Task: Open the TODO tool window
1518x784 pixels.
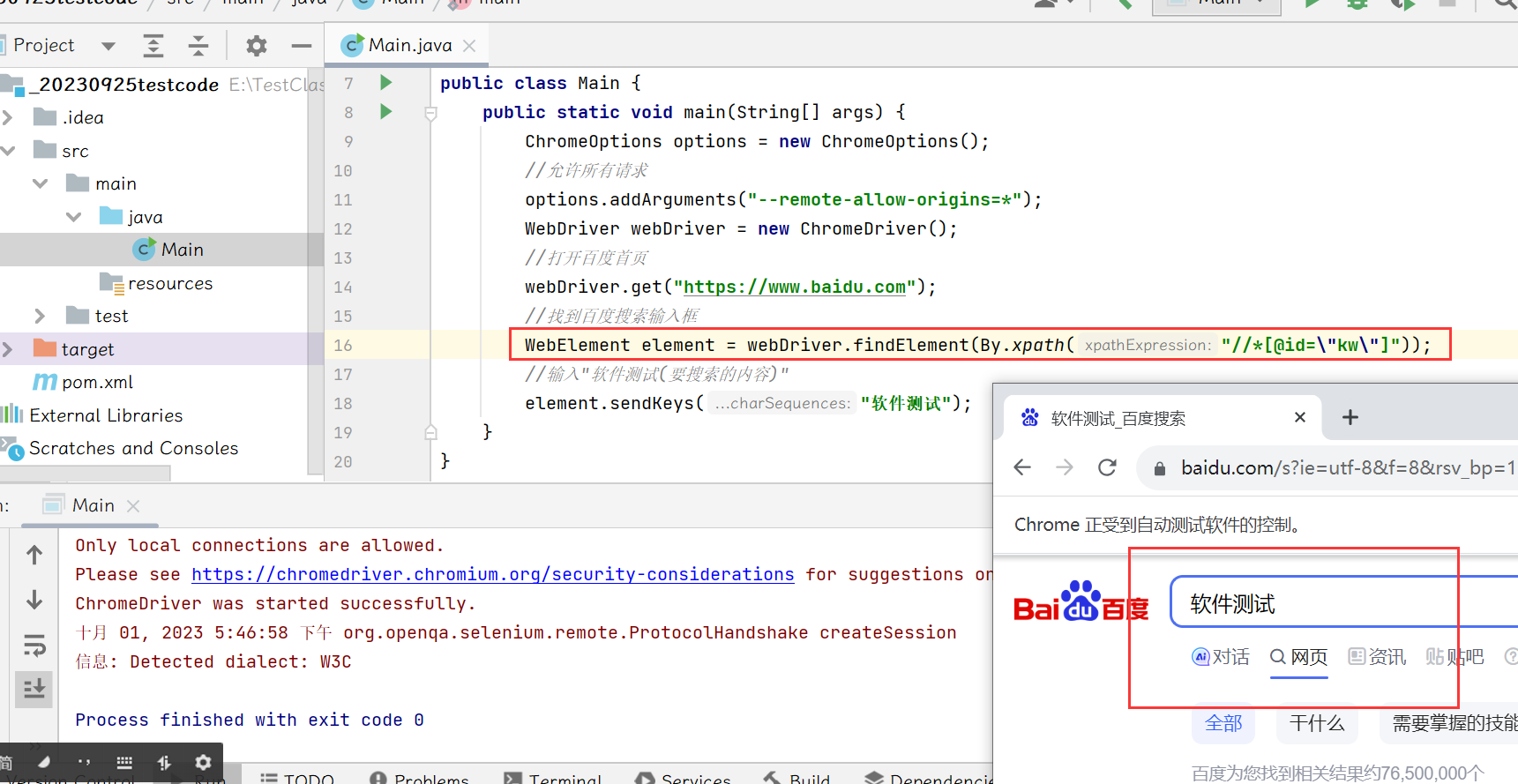Action: click(x=298, y=779)
